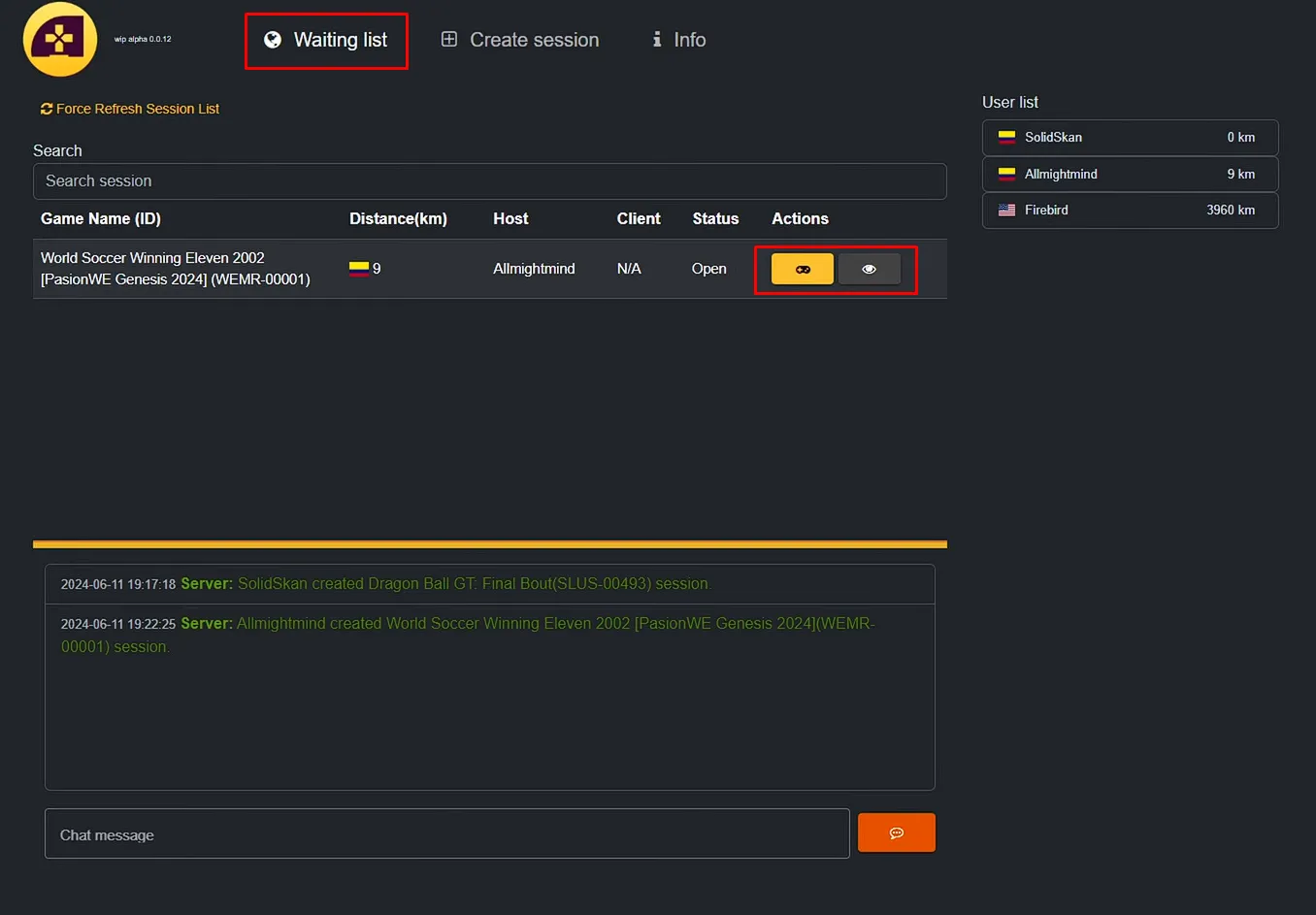Click the flag icon in the Distance cell

pyautogui.click(x=359, y=269)
